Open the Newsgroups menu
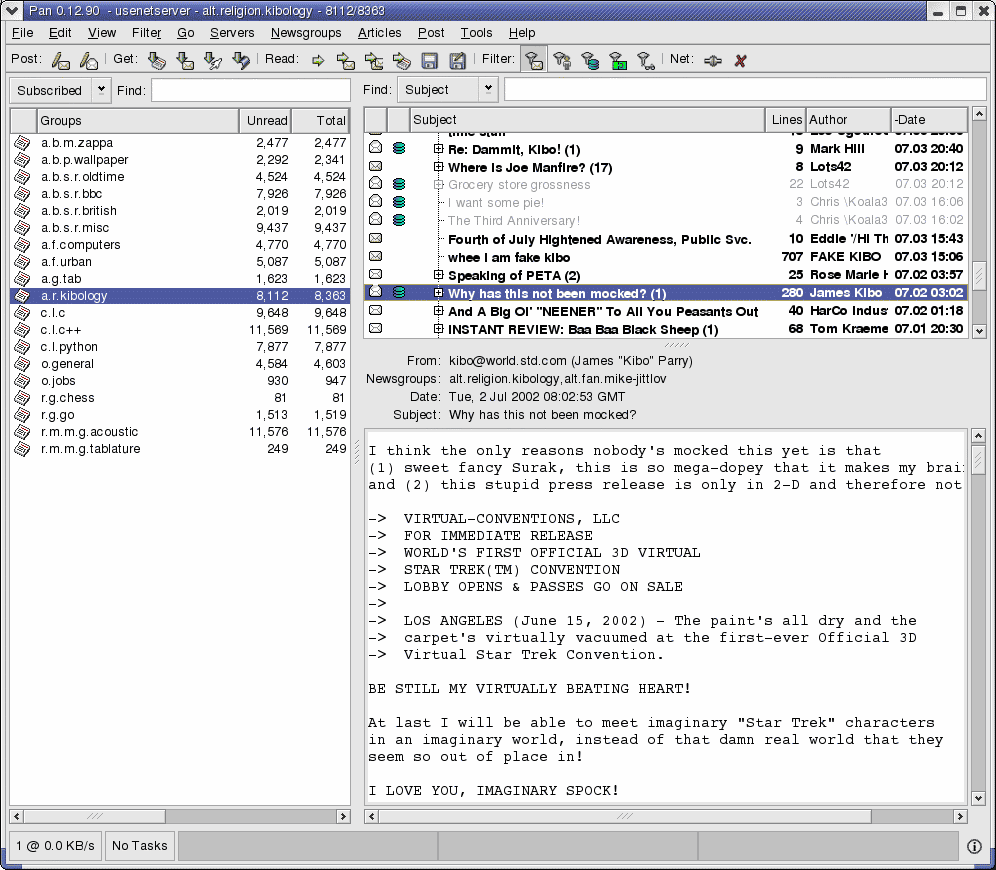The height and width of the screenshot is (870, 996). click(x=306, y=33)
